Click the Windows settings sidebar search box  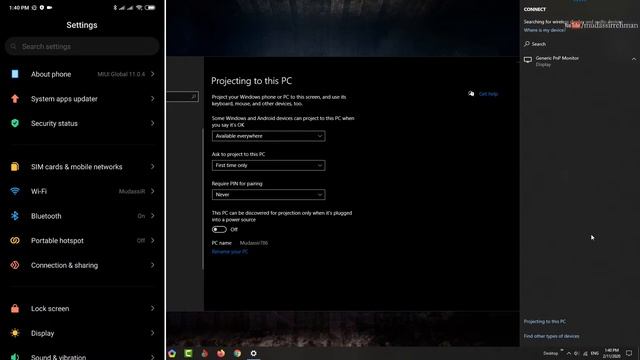click(x=182, y=96)
